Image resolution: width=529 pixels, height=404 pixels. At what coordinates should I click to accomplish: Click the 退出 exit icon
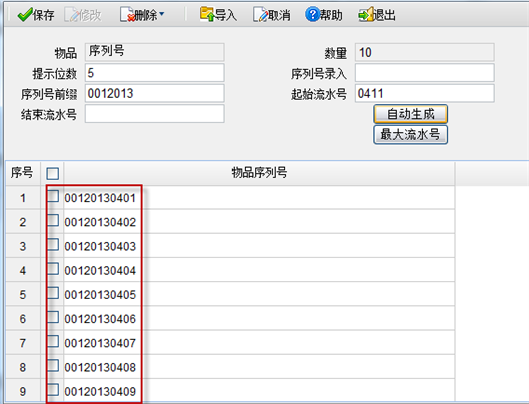pyautogui.click(x=366, y=15)
